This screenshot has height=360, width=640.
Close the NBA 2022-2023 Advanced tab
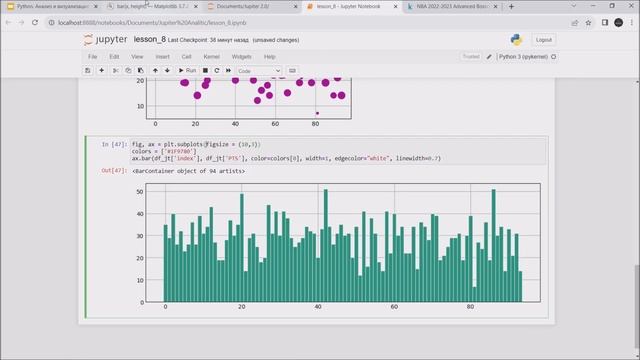tap(496, 7)
